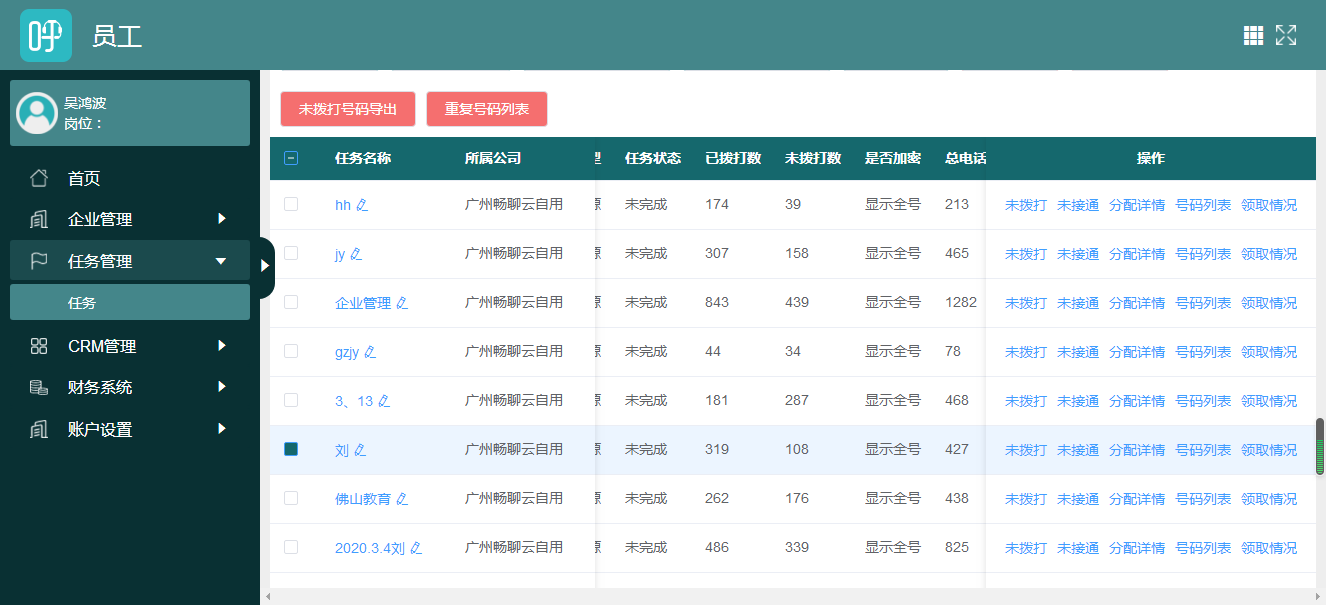The width and height of the screenshot is (1326, 605).
Task: Click edit pencil next to 2020.3.4刘
Action: 416,548
